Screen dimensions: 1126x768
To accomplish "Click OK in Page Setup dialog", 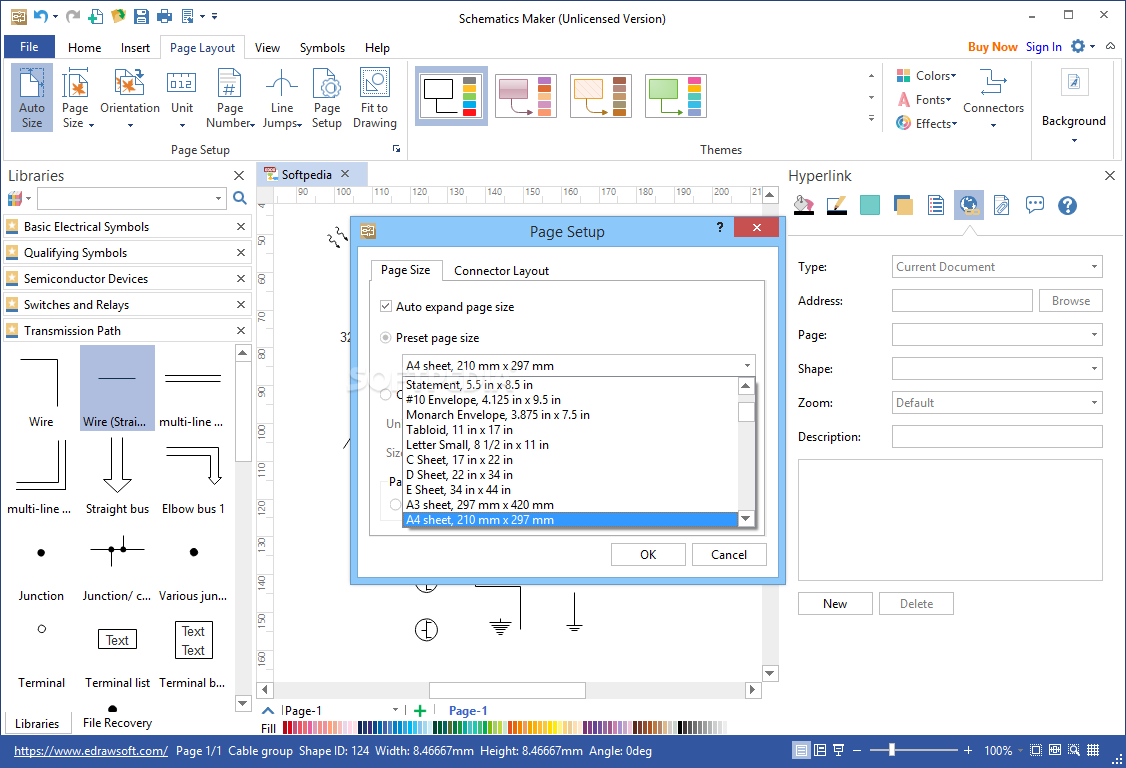I will [x=648, y=555].
